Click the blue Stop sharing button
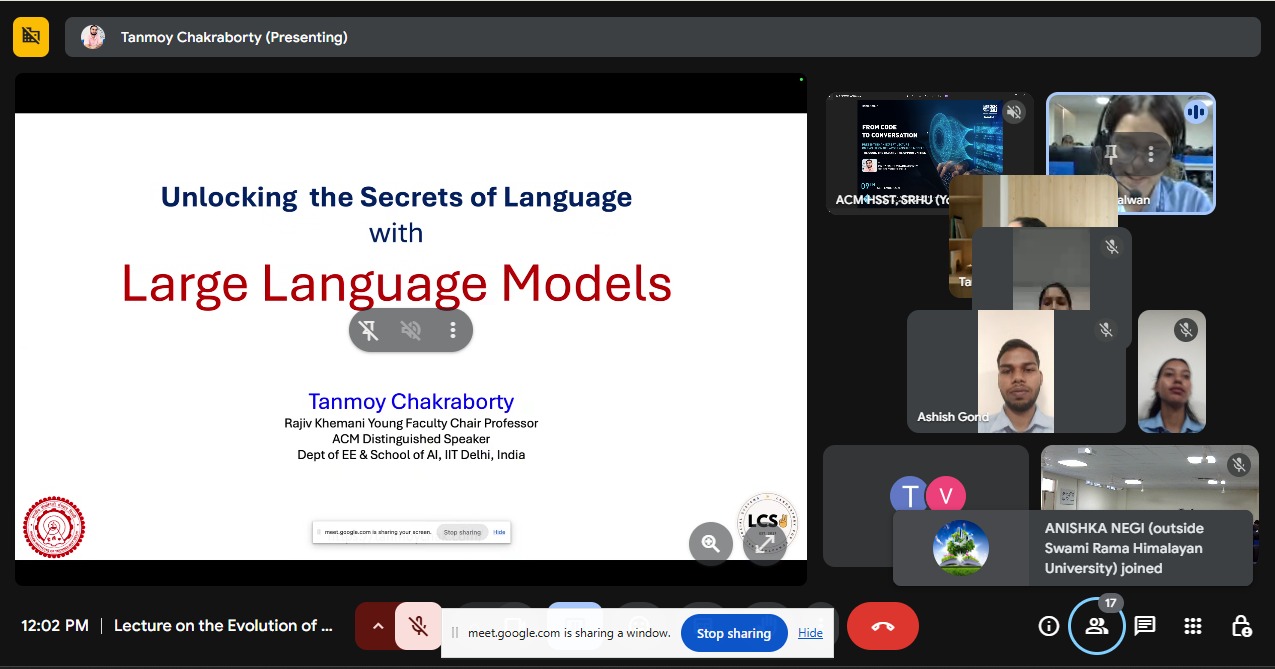Image resolution: width=1275 pixels, height=669 pixels. click(x=733, y=633)
